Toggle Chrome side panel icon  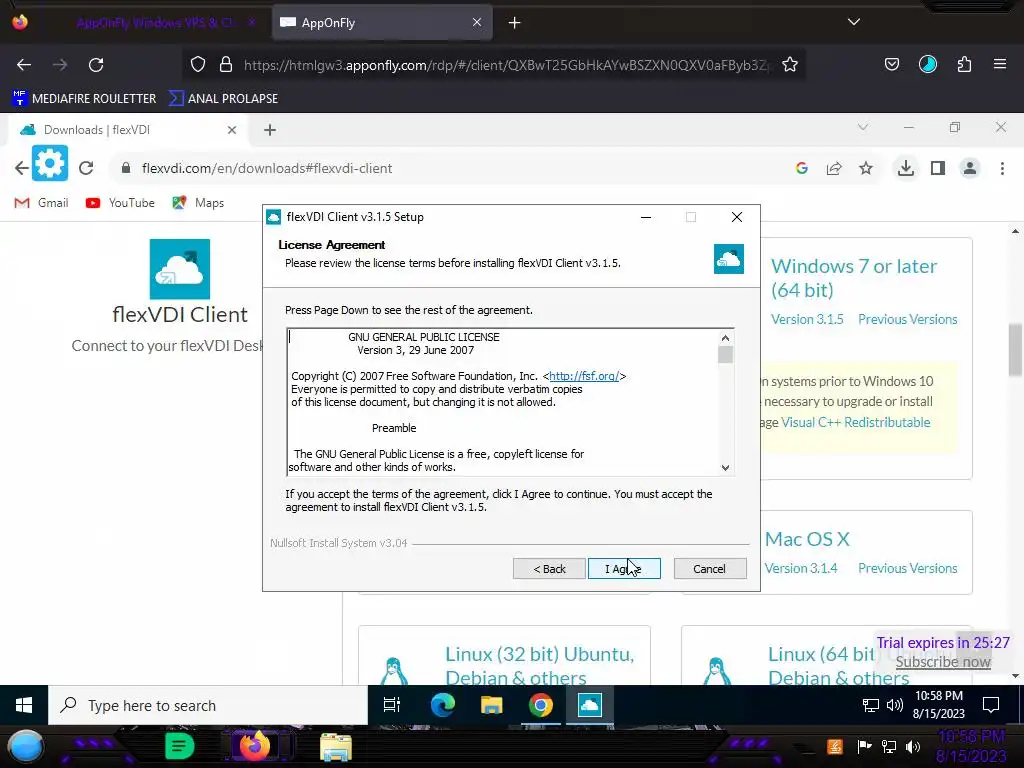coord(938,168)
